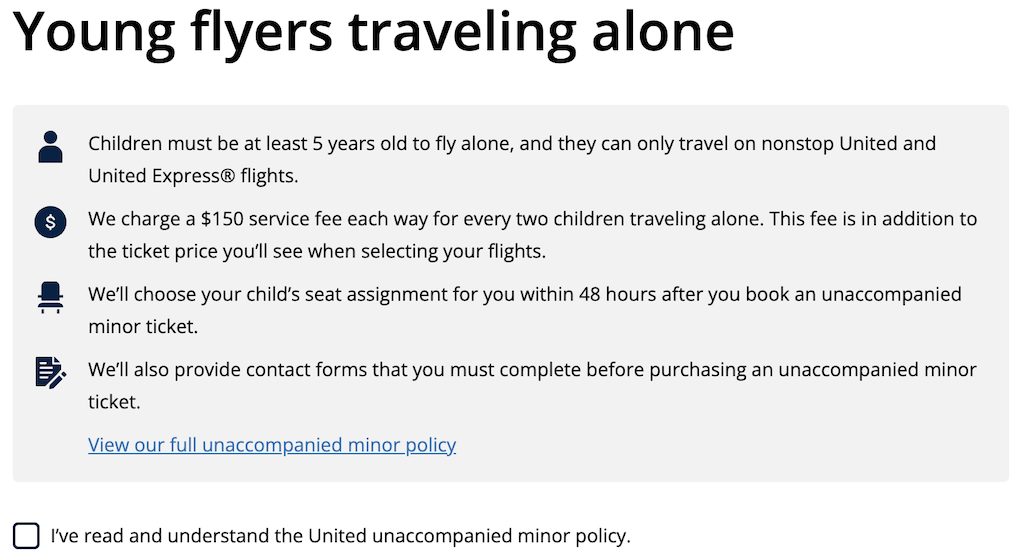Click 'United unaccompanied minor policy' in checkbox label
Viewport: 1024px width, 560px height.
(x=469, y=537)
